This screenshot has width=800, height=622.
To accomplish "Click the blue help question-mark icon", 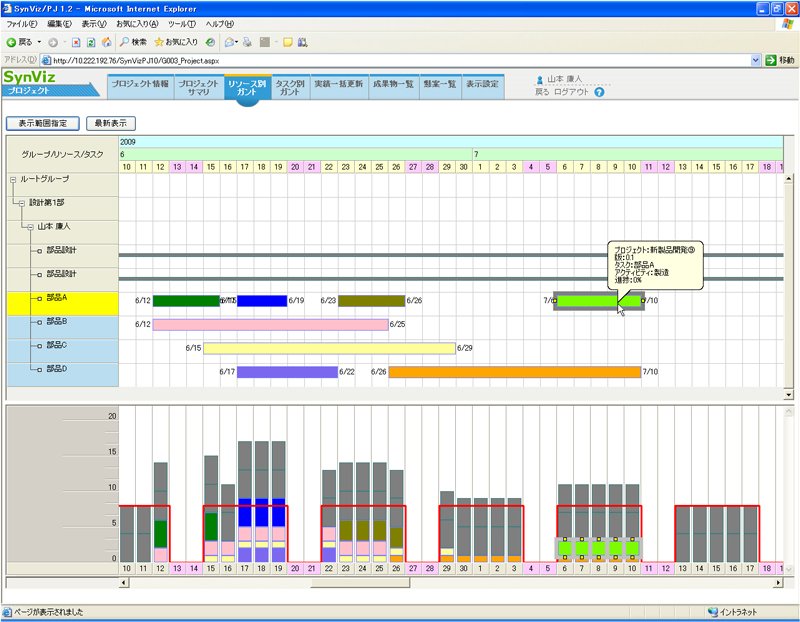I will coord(599,92).
